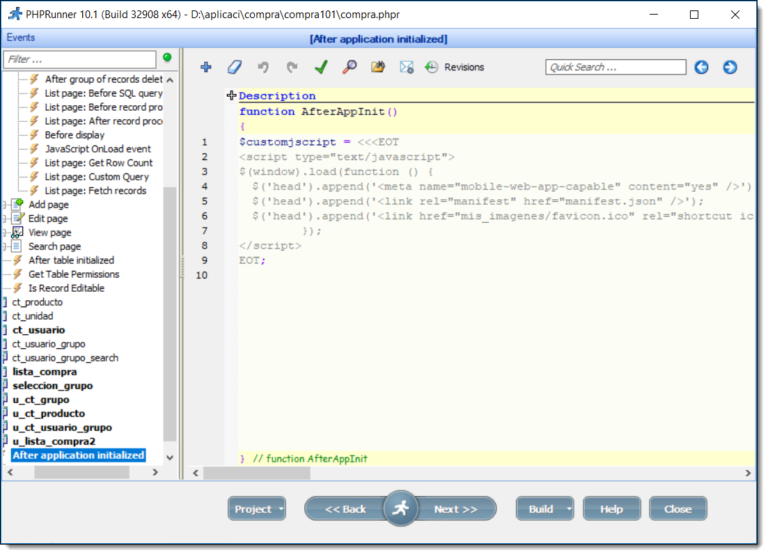Click code editor scroll right arrow

(x=748, y=473)
